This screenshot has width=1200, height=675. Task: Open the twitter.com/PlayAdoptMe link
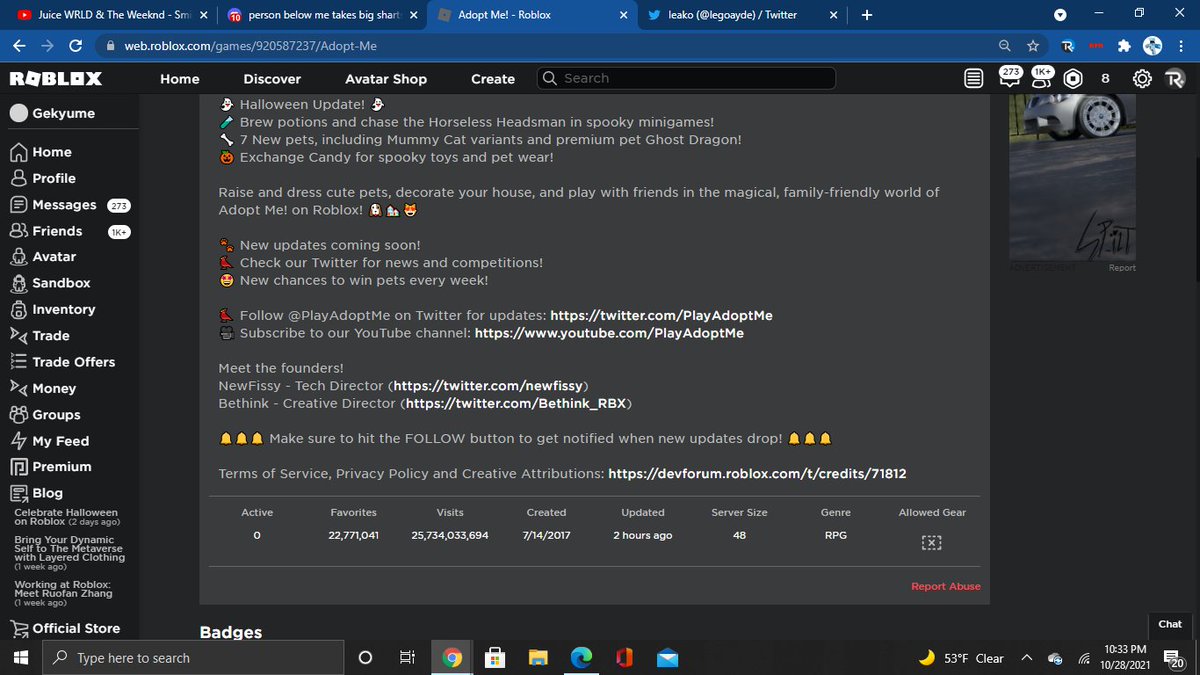pyautogui.click(x=661, y=315)
